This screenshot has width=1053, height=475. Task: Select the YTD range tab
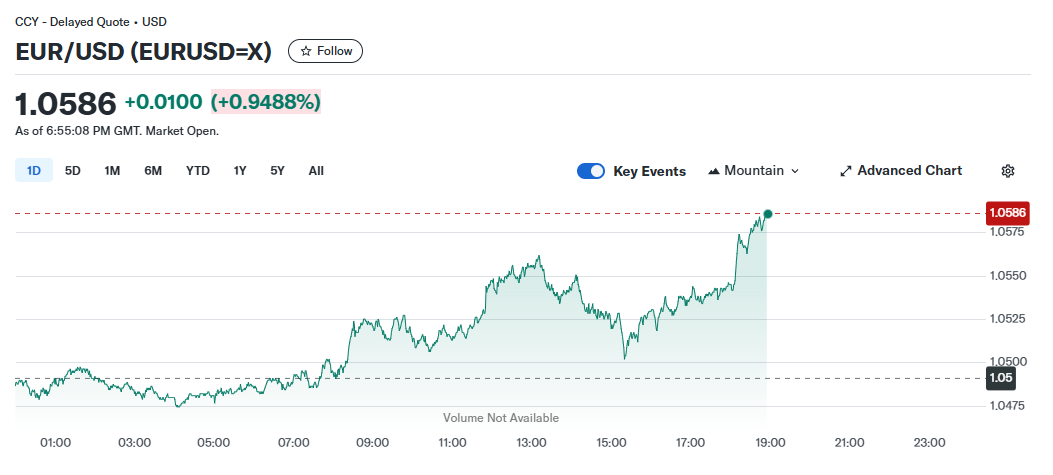[198, 171]
